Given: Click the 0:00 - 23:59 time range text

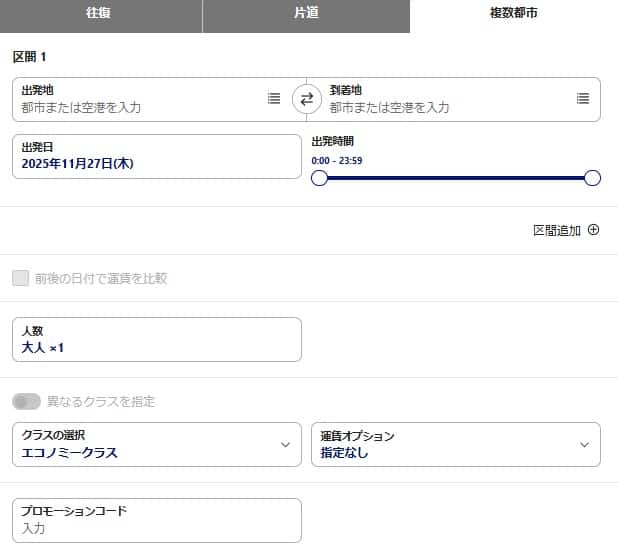Looking at the screenshot, I should pos(337,161).
